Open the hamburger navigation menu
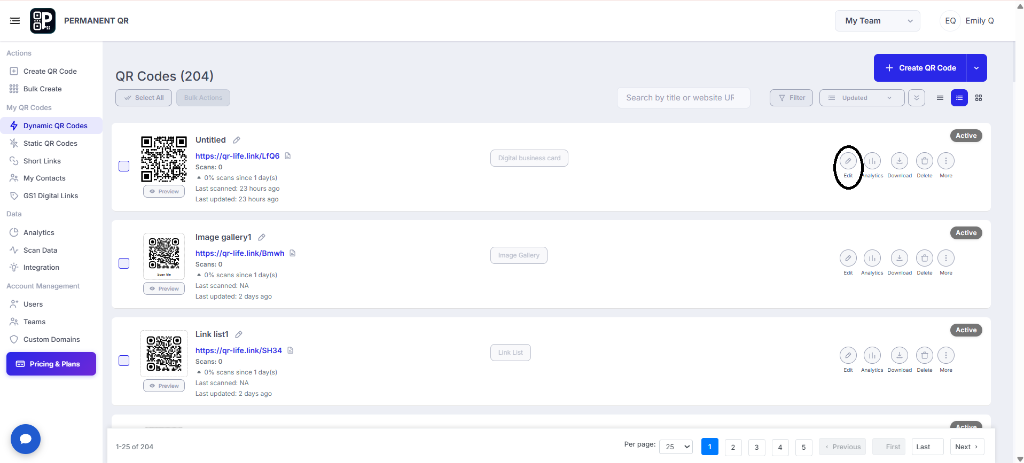The image size is (1024, 463). tap(15, 21)
